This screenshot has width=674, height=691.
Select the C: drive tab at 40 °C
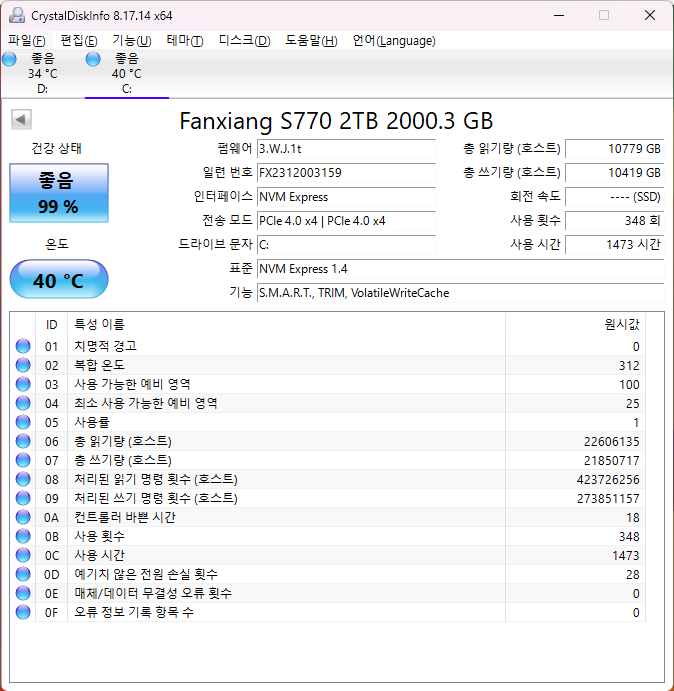click(127, 73)
